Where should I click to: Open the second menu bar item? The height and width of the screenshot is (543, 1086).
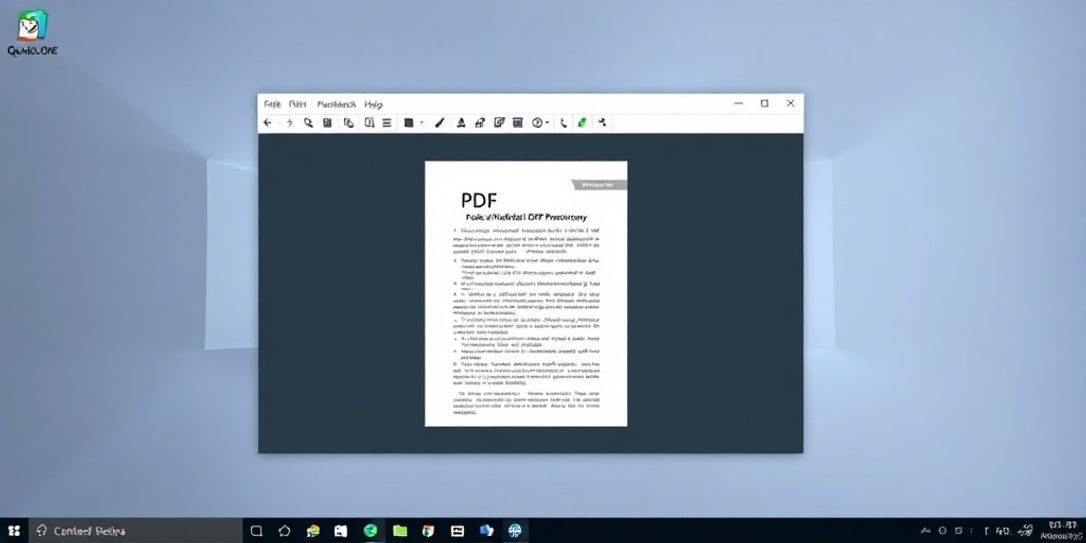pyautogui.click(x=298, y=104)
